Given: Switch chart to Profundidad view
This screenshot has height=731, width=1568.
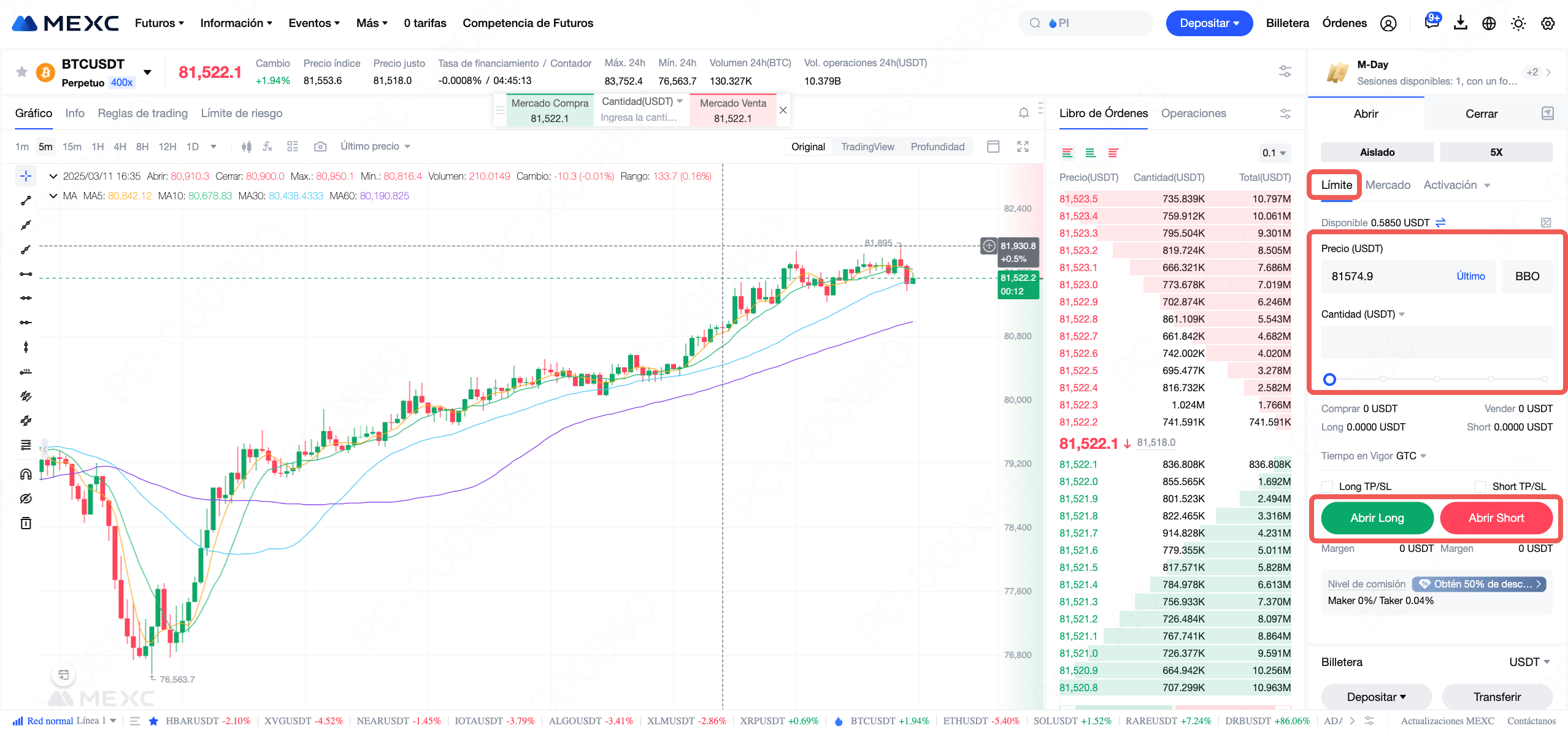Looking at the screenshot, I should pyautogui.click(x=937, y=147).
